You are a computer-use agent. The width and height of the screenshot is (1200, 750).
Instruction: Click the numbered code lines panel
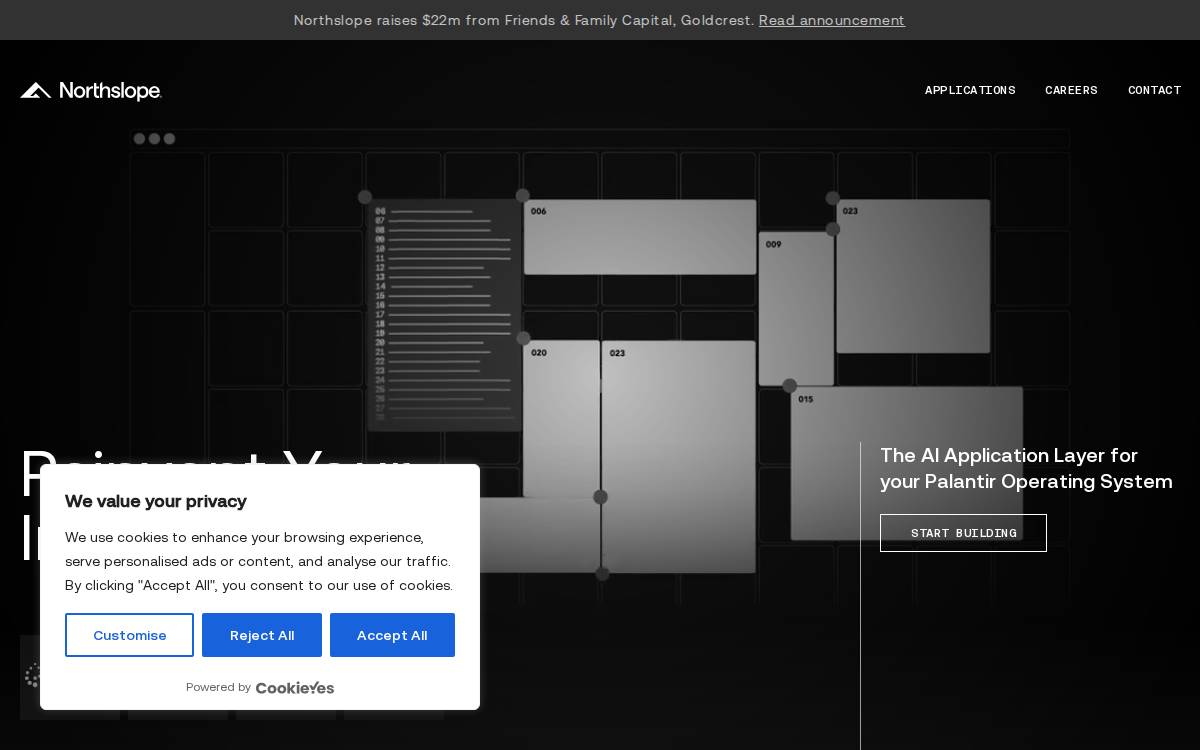click(444, 315)
